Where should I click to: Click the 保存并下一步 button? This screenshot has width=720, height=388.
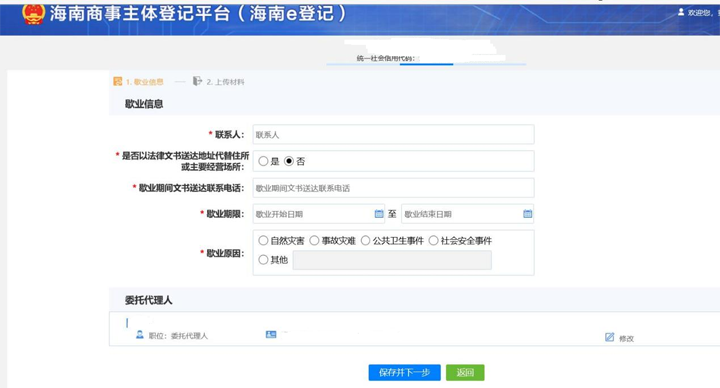click(x=405, y=372)
